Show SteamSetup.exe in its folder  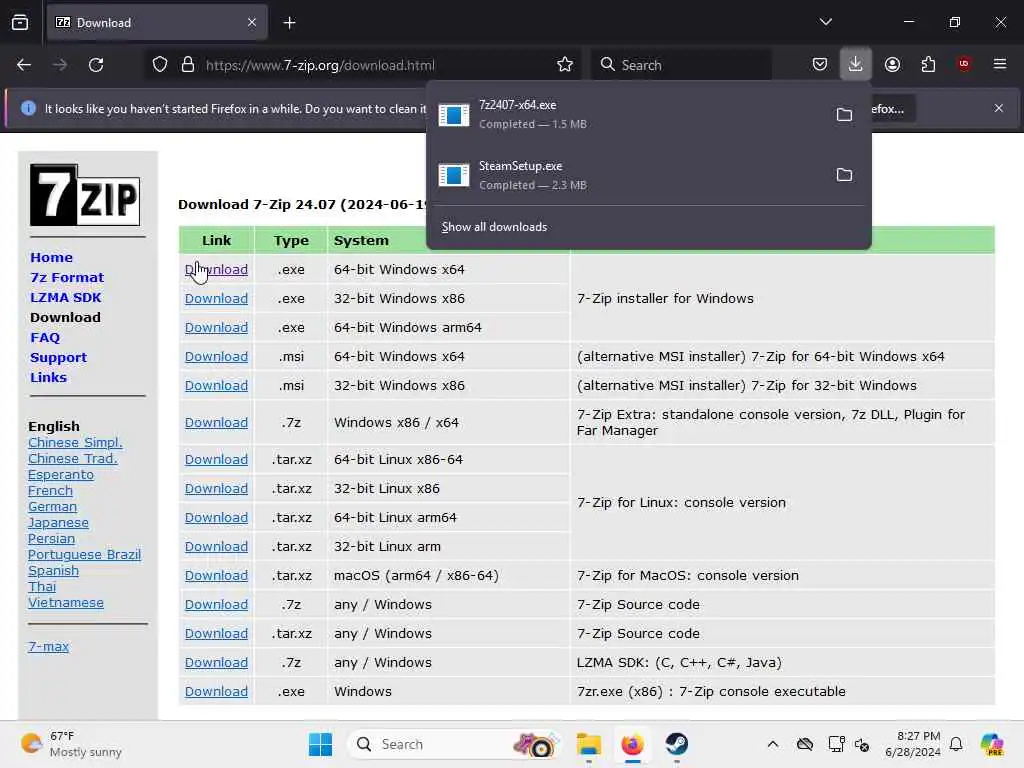tap(844, 174)
